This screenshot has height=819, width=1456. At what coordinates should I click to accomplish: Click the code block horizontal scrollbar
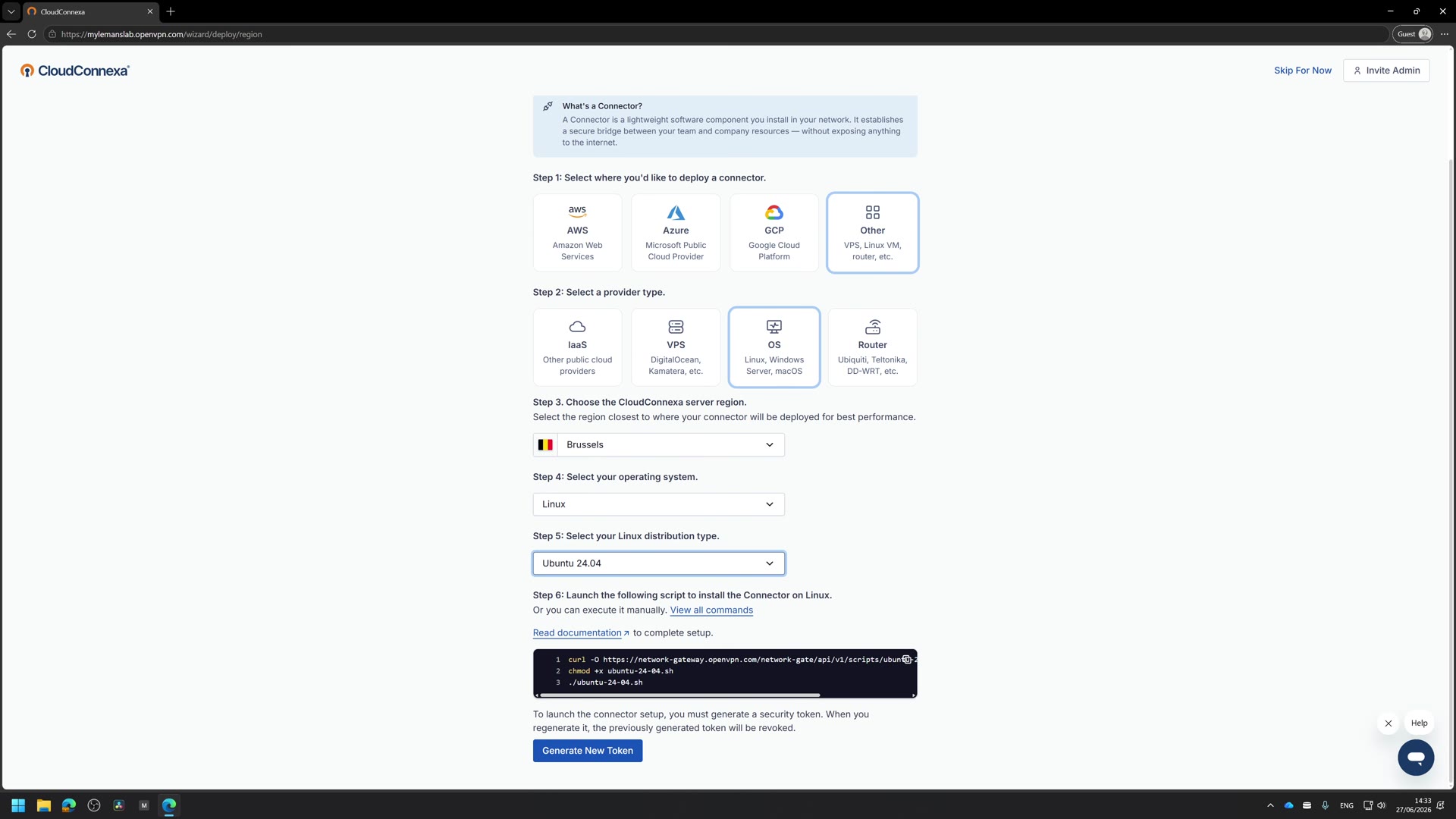[680, 695]
